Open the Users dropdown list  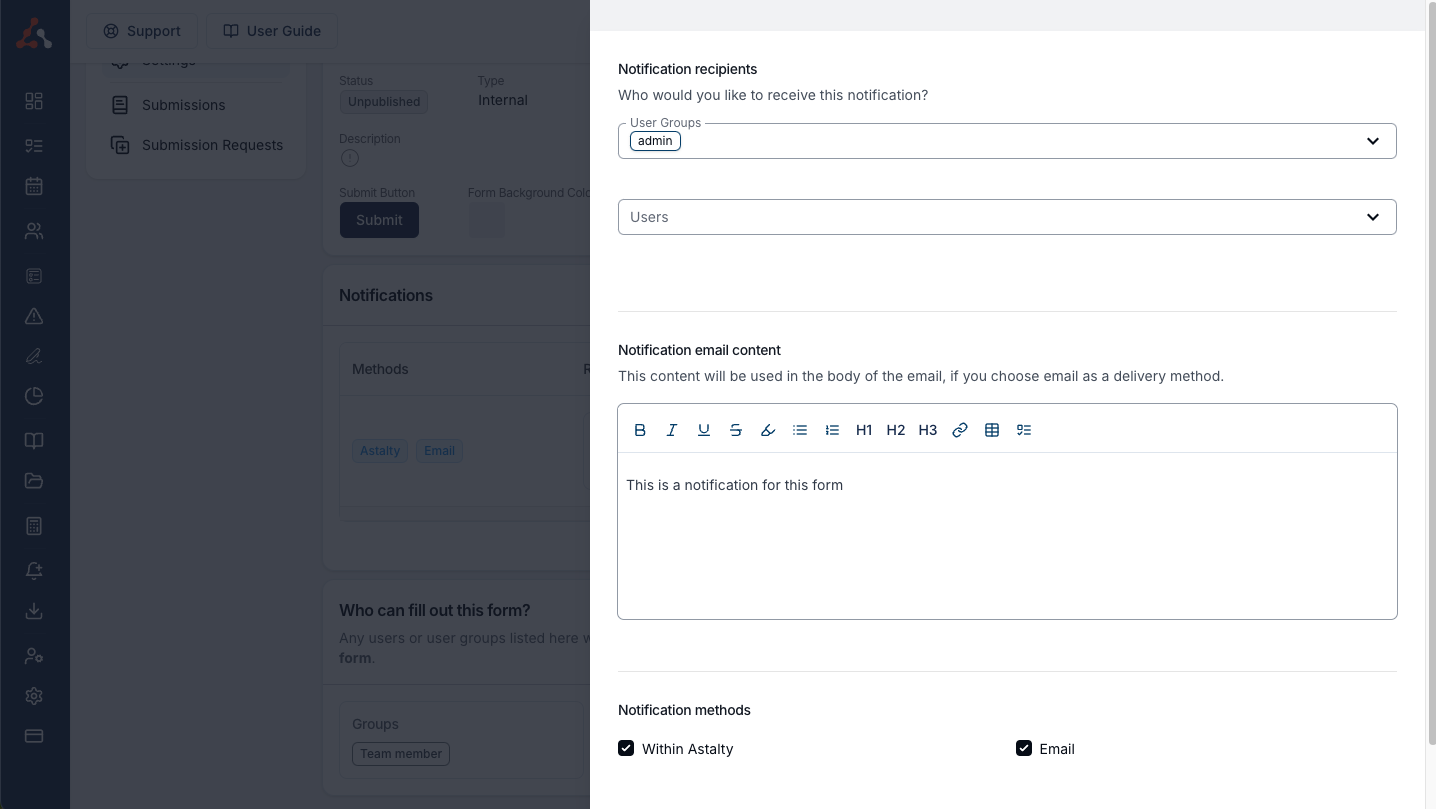pyautogui.click(x=1372, y=217)
